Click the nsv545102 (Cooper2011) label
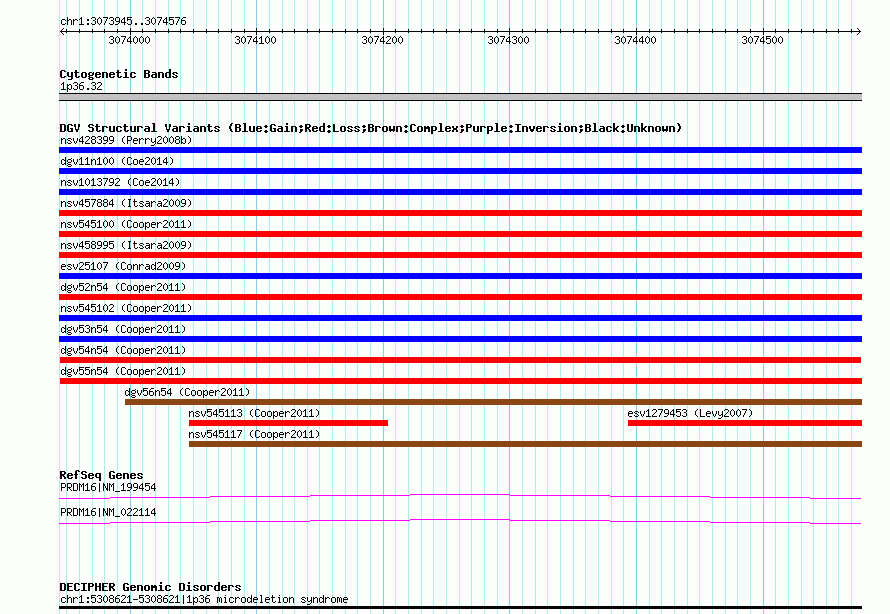 (x=126, y=308)
